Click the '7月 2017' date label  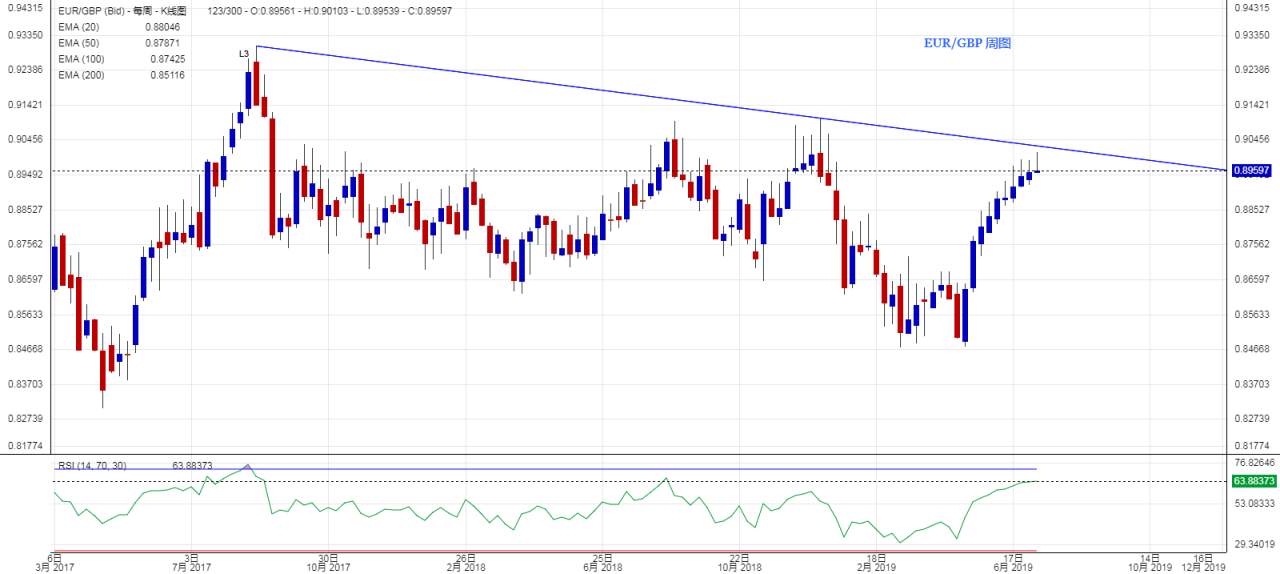point(191,566)
